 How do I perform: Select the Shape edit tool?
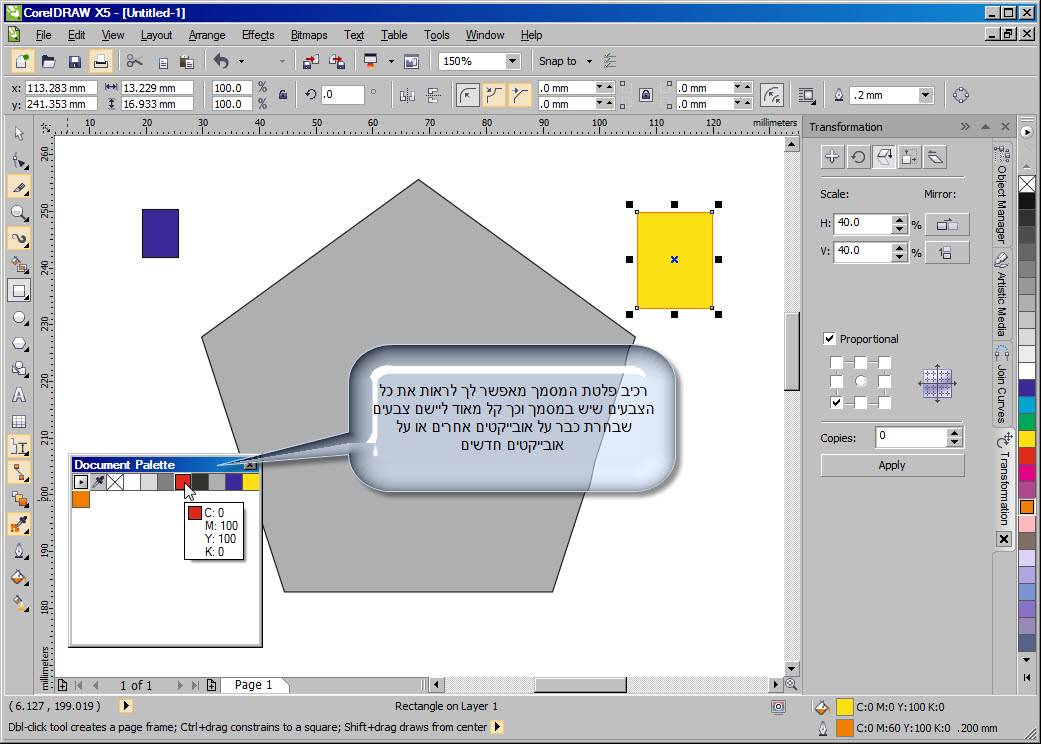[19, 161]
